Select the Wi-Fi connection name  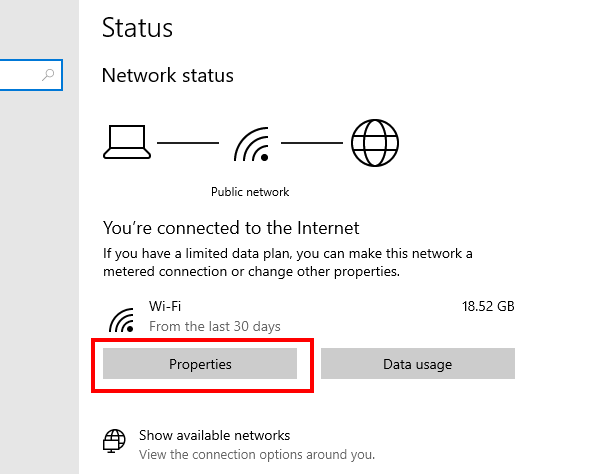(165, 306)
